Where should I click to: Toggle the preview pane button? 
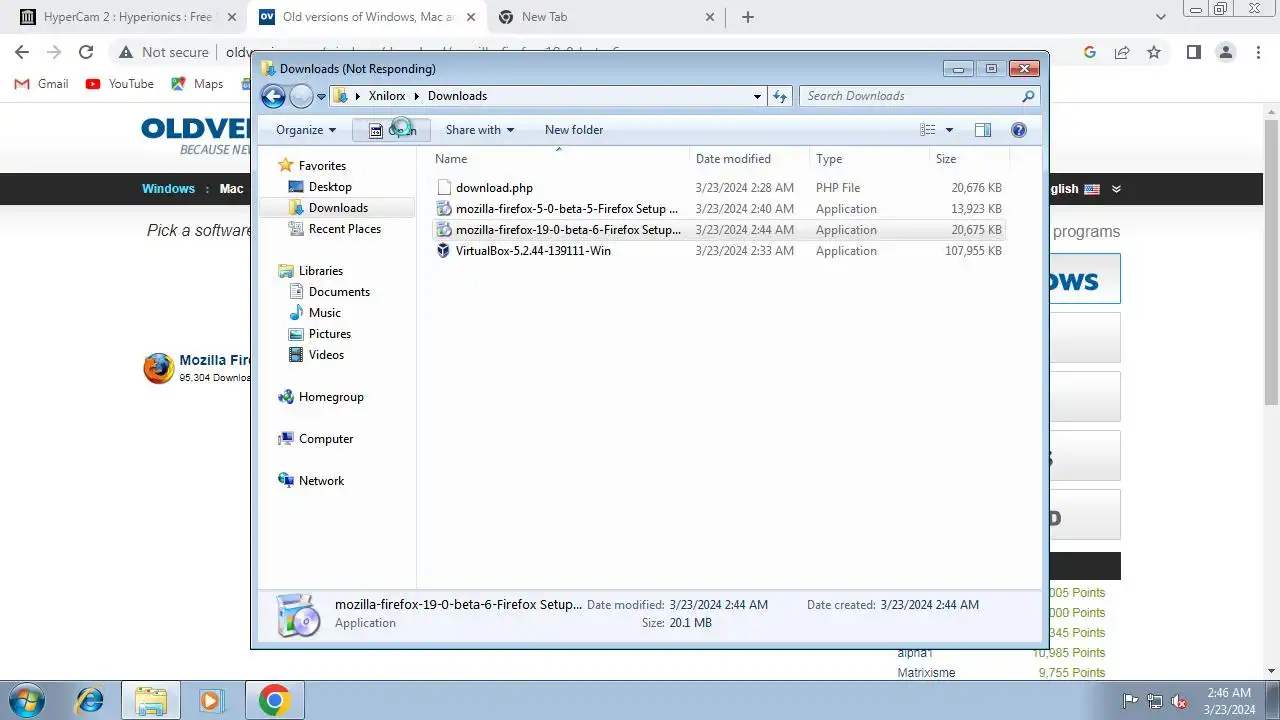click(x=983, y=130)
